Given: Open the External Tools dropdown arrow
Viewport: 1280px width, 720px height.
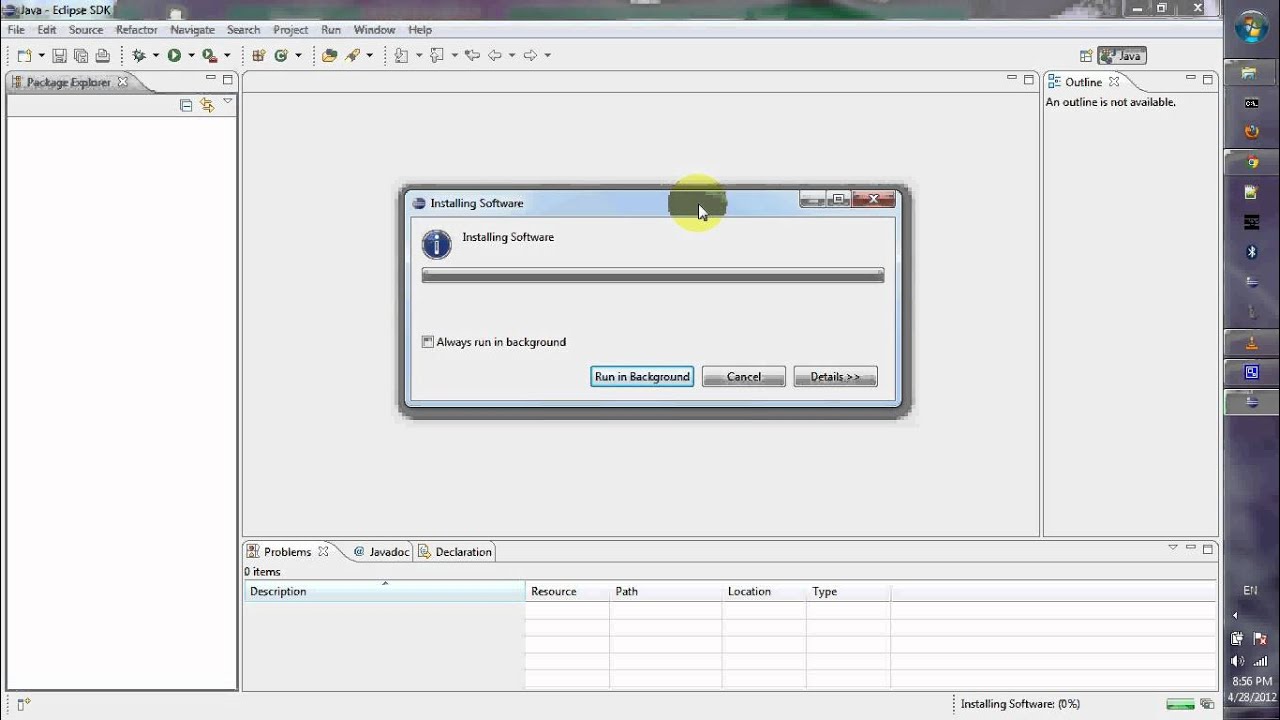Looking at the screenshot, I should (227, 56).
